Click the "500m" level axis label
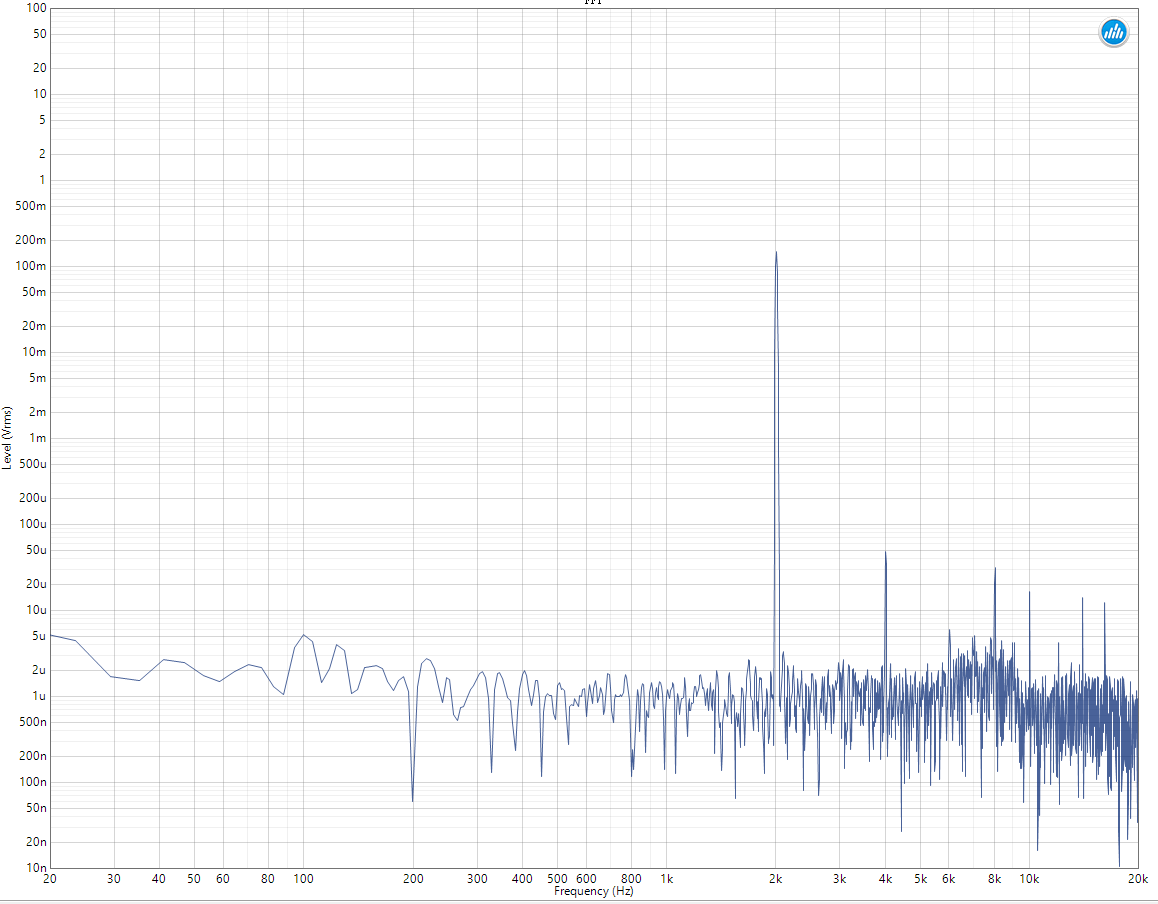1158x904 pixels. pyautogui.click(x=30, y=206)
